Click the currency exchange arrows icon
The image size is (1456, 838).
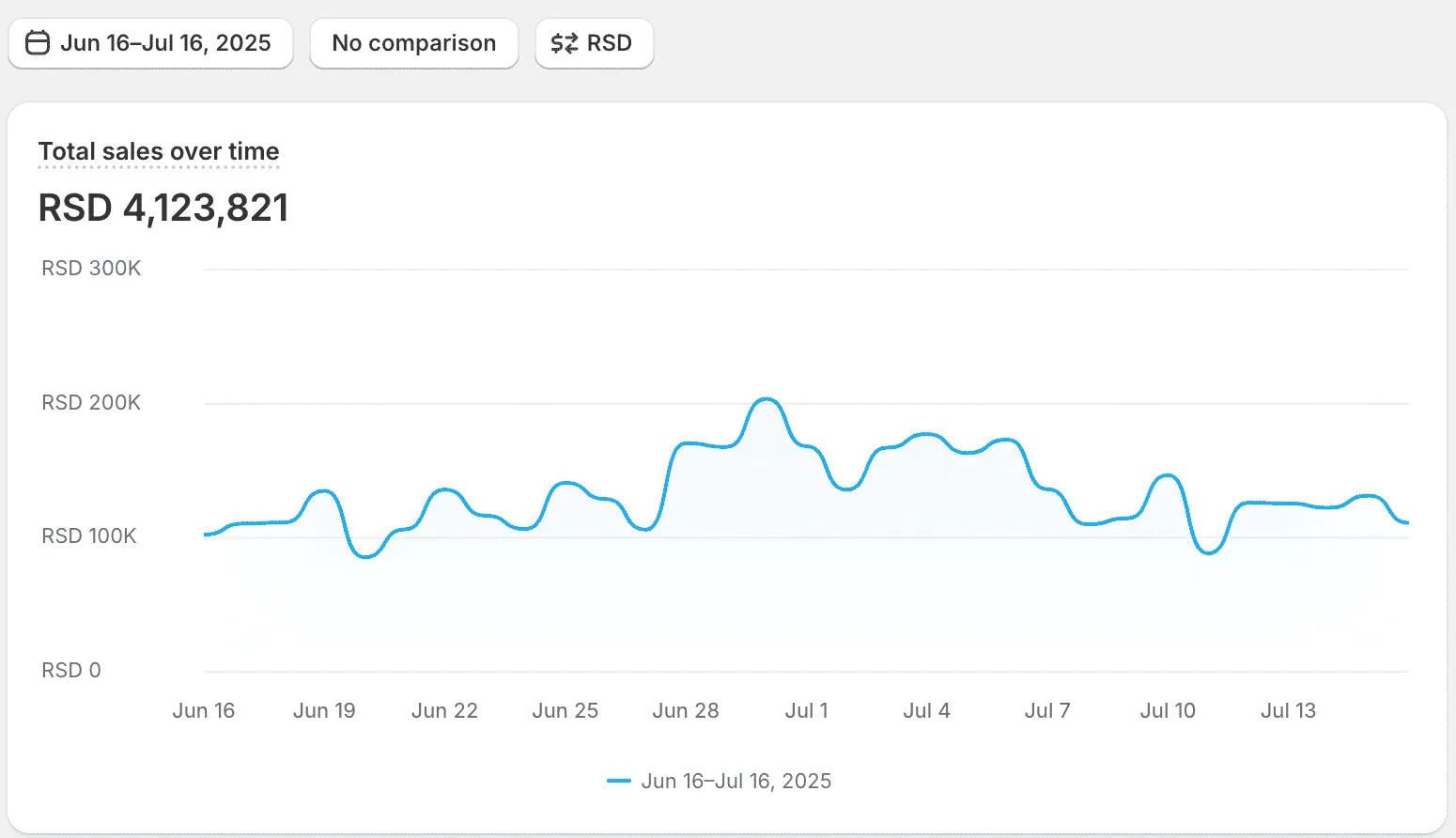(564, 43)
